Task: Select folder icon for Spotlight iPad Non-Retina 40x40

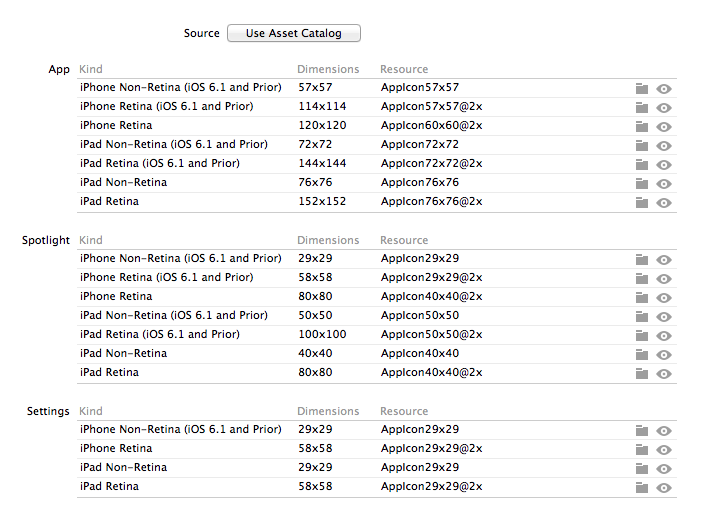Action: click(x=642, y=354)
